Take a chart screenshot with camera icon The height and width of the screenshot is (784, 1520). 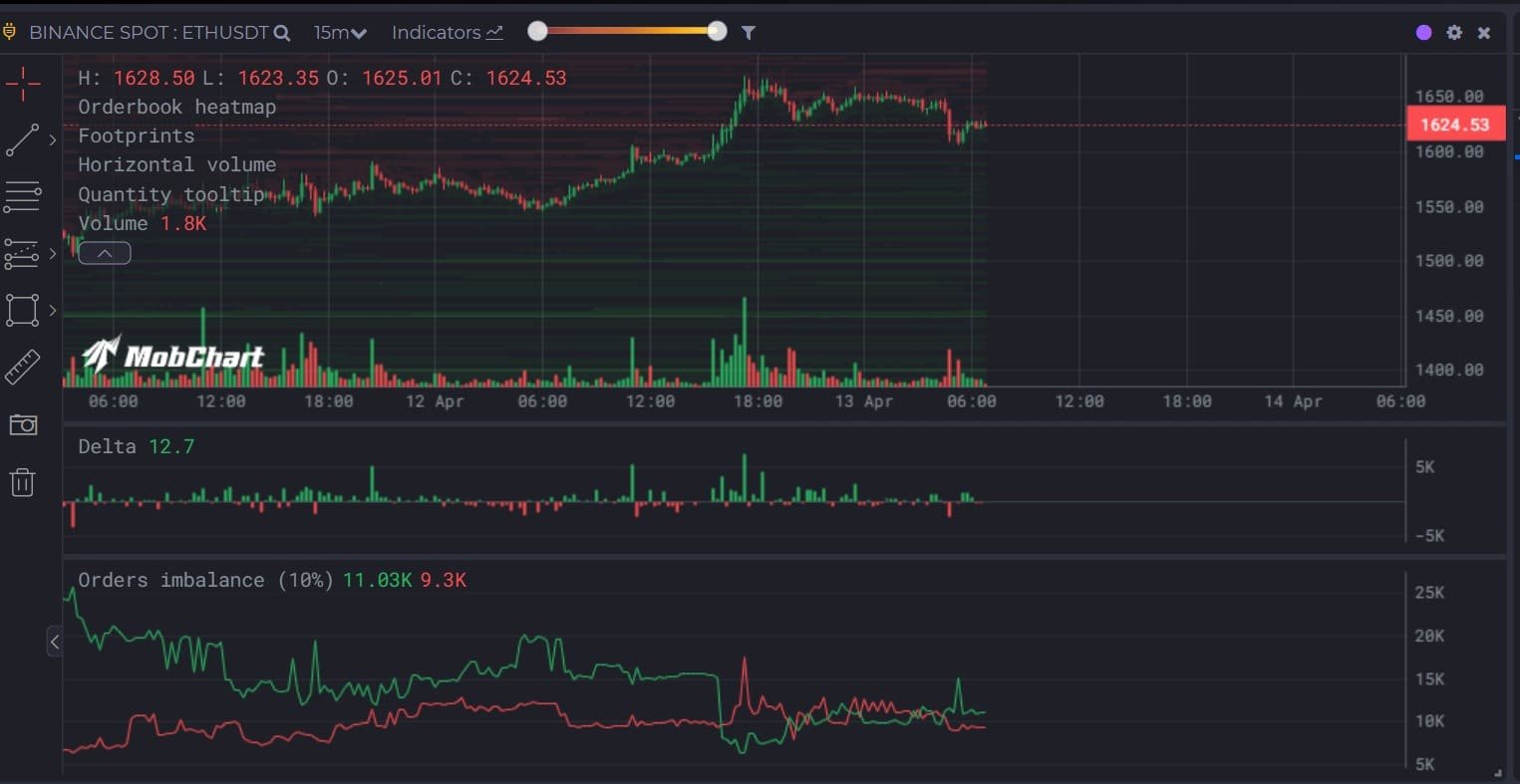click(x=22, y=425)
